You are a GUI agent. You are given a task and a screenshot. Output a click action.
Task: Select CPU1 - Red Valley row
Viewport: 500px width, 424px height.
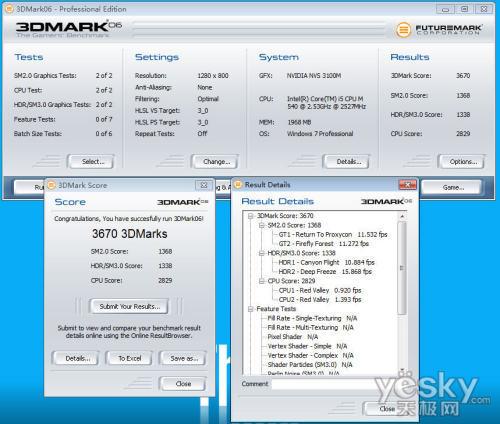pyautogui.click(x=320, y=290)
